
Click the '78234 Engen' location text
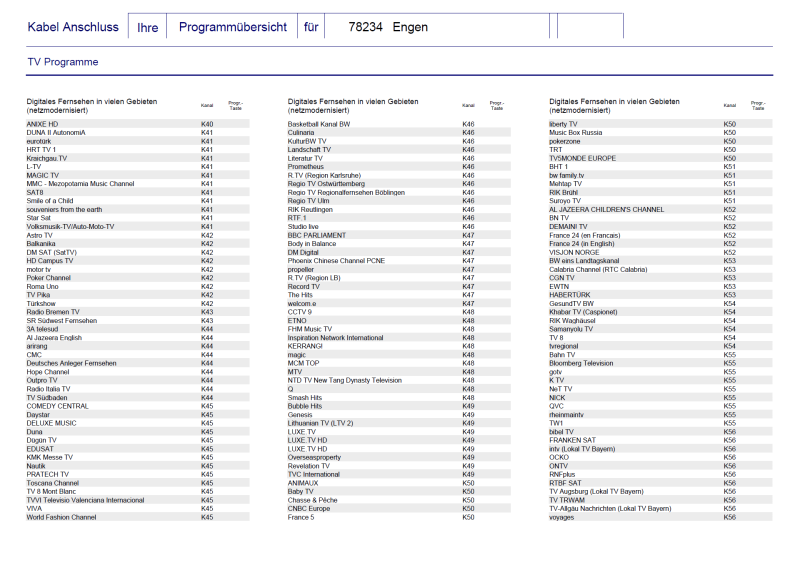point(388,27)
